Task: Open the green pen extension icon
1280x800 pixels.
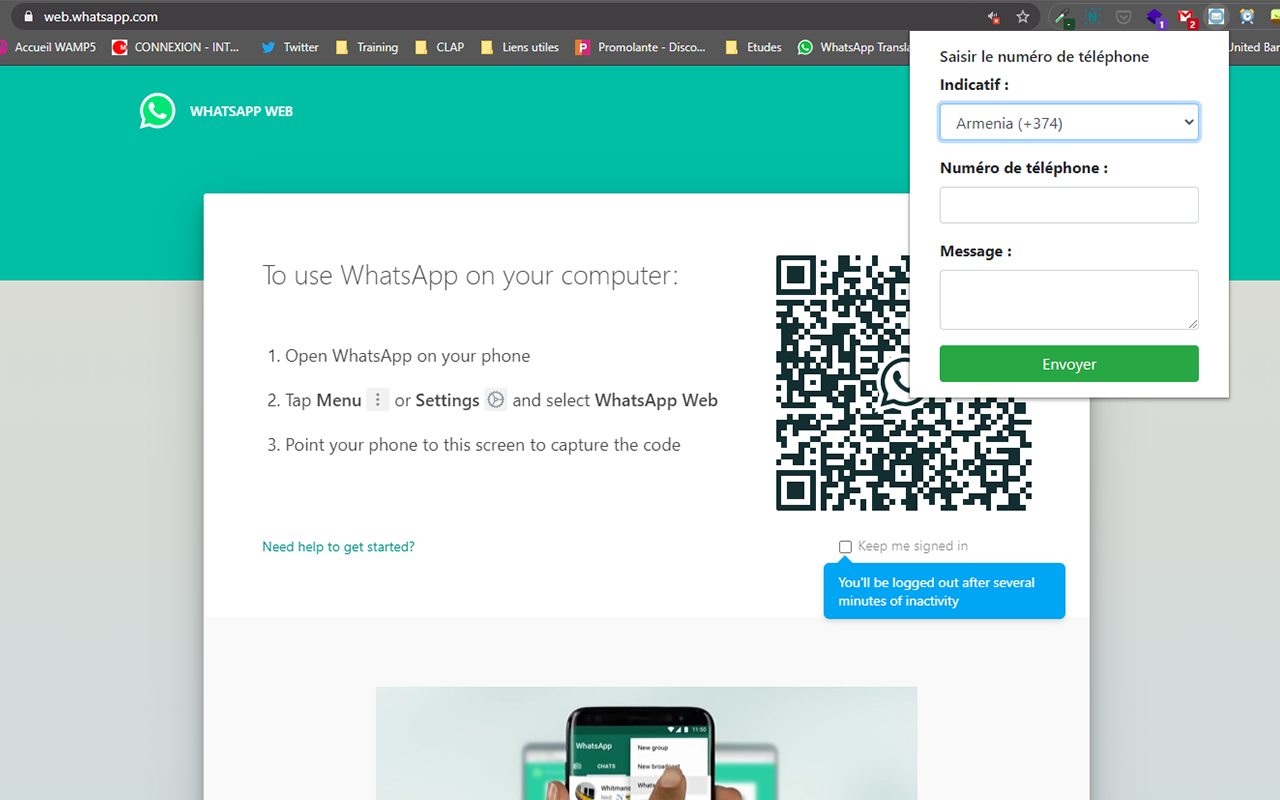Action: click(x=1066, y=17)
